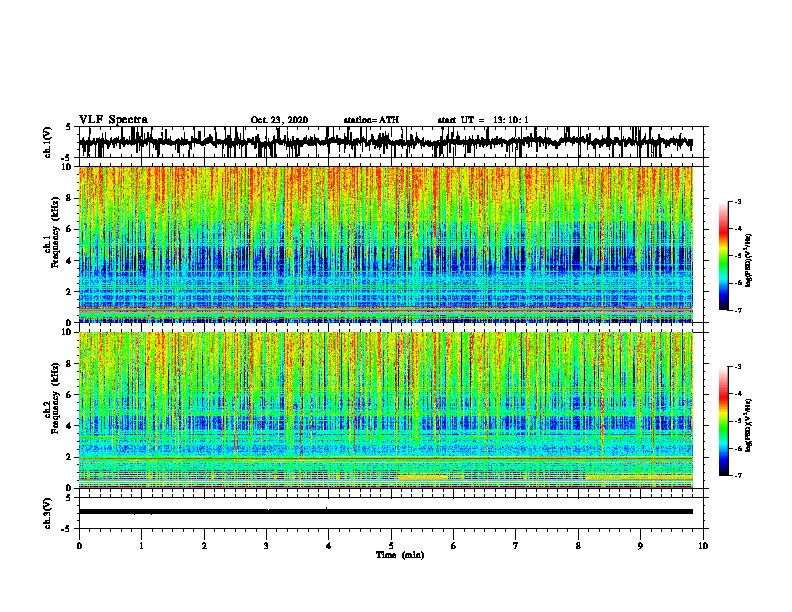
Task: Click the time axis tick "8"
Action: pos(578,546)
